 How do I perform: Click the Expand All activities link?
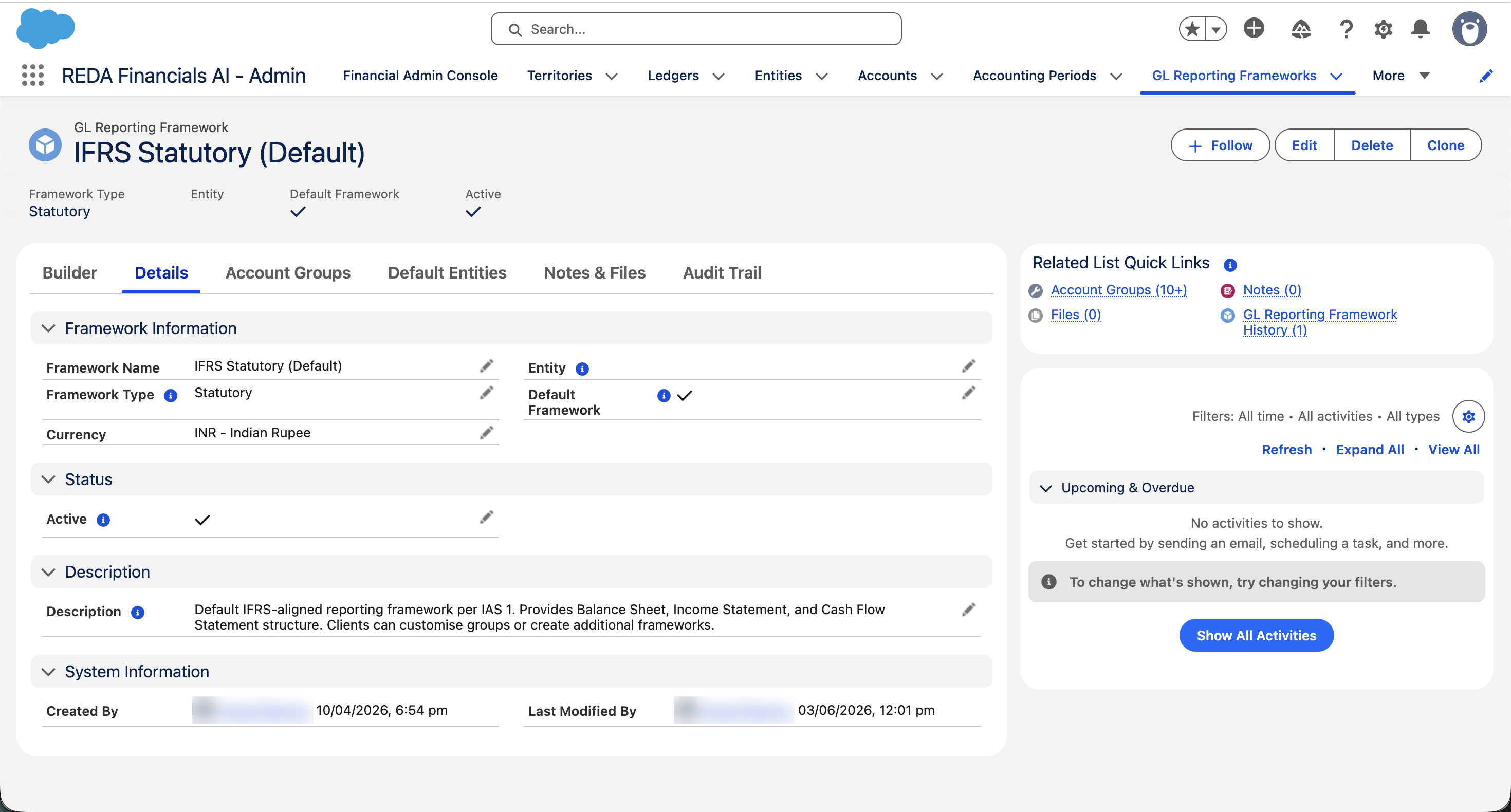(x=1370, y=450)
